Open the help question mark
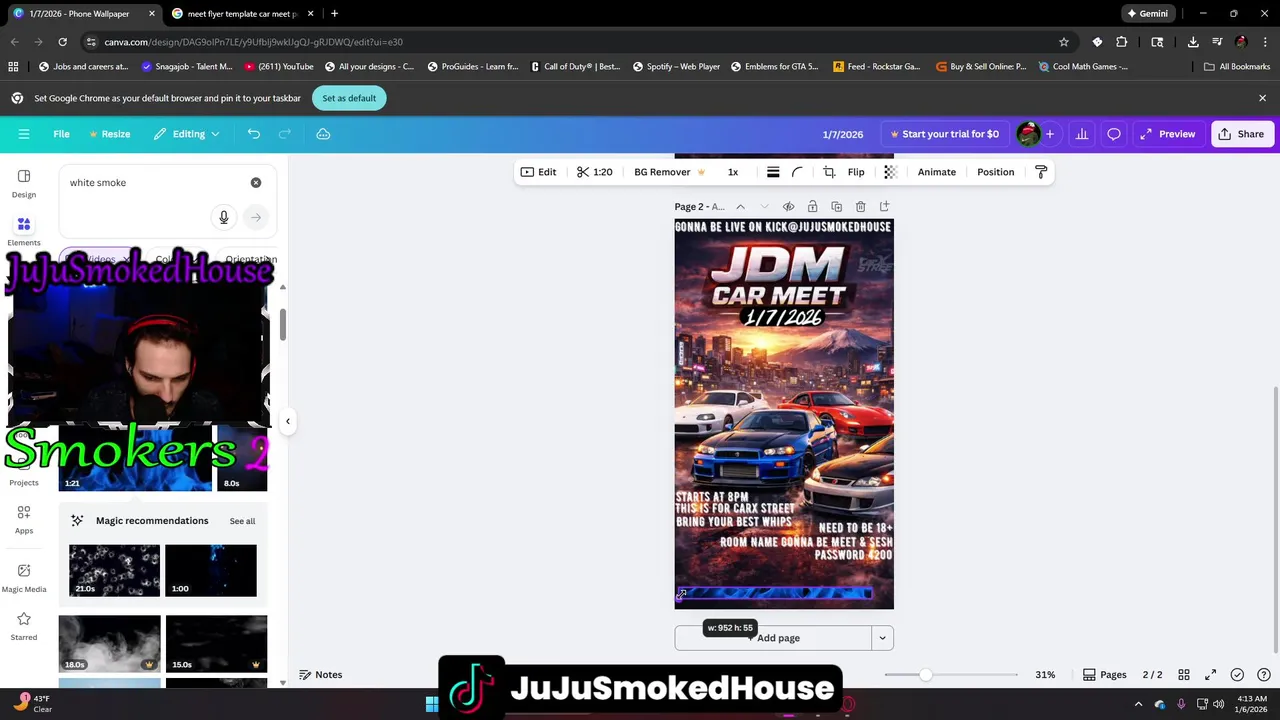1280x720 pixels. coord(1264,675)
